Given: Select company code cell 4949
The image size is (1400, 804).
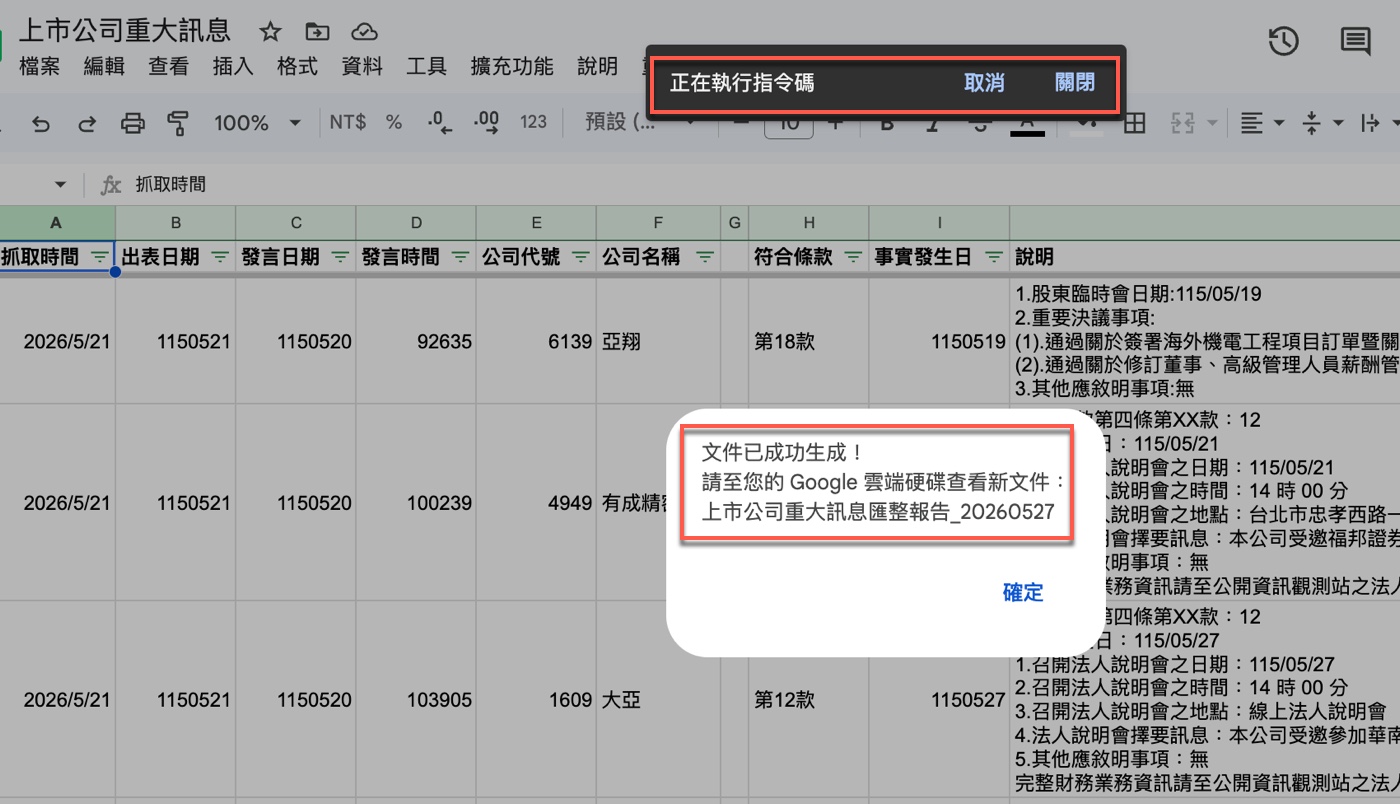Looking at the screenshot, I should click(536, 503).
